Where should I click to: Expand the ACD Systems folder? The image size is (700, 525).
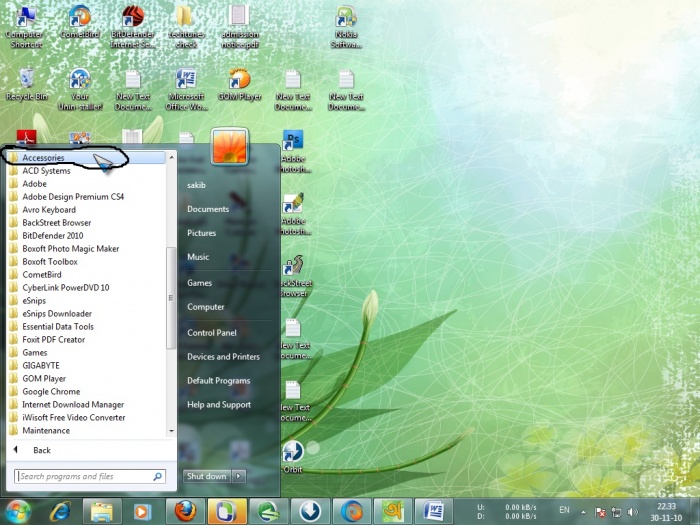[x=87, y=171]
